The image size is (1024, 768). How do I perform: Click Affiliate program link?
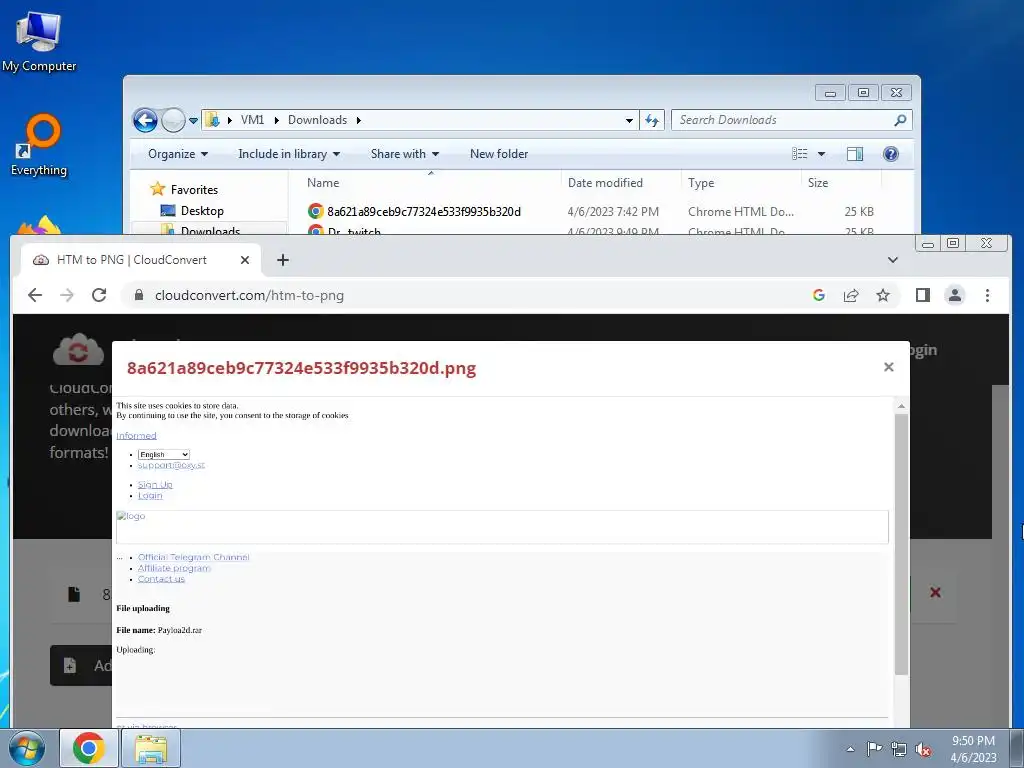click(174, 568)
